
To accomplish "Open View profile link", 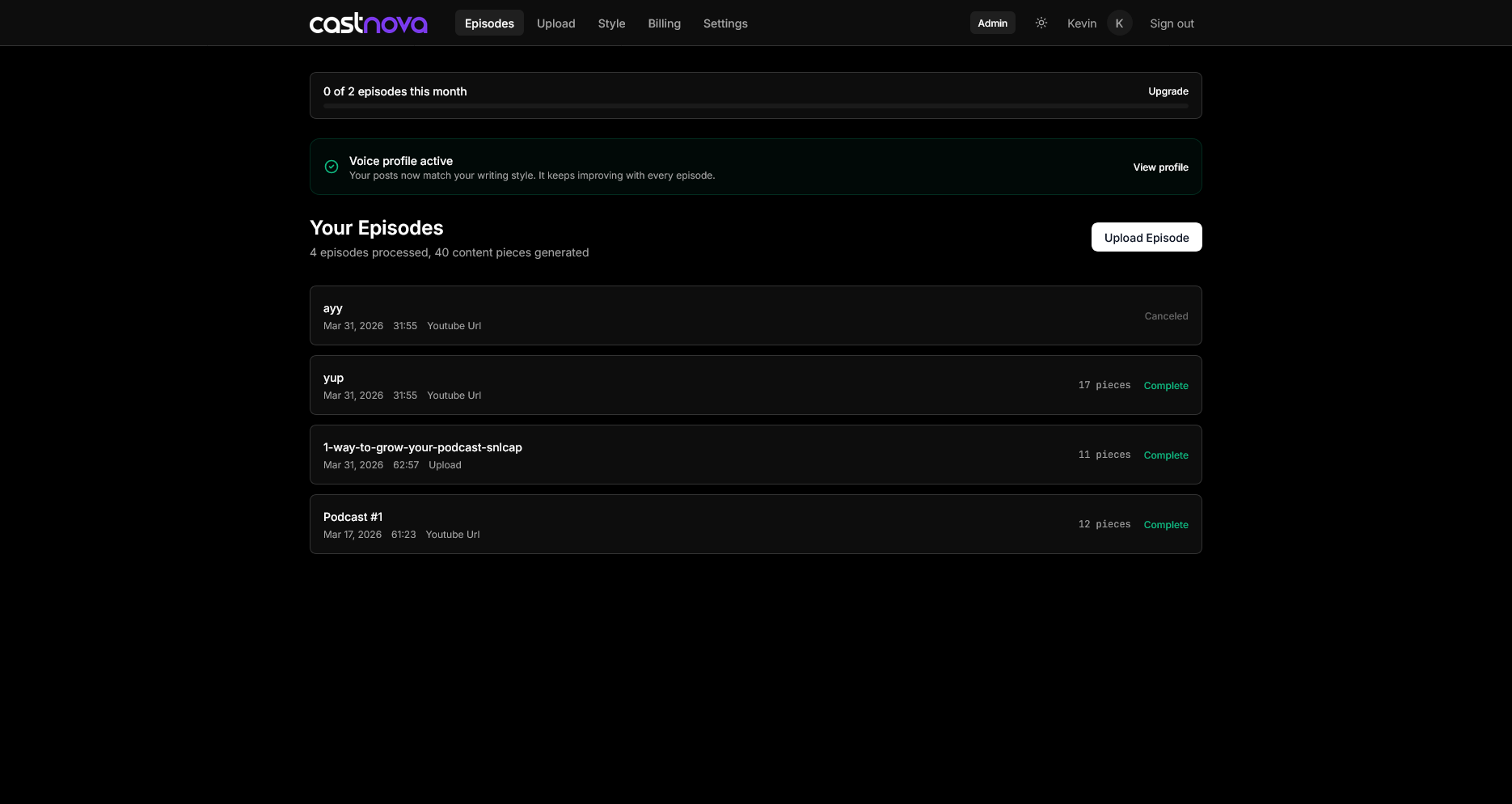I will 1160,167.
